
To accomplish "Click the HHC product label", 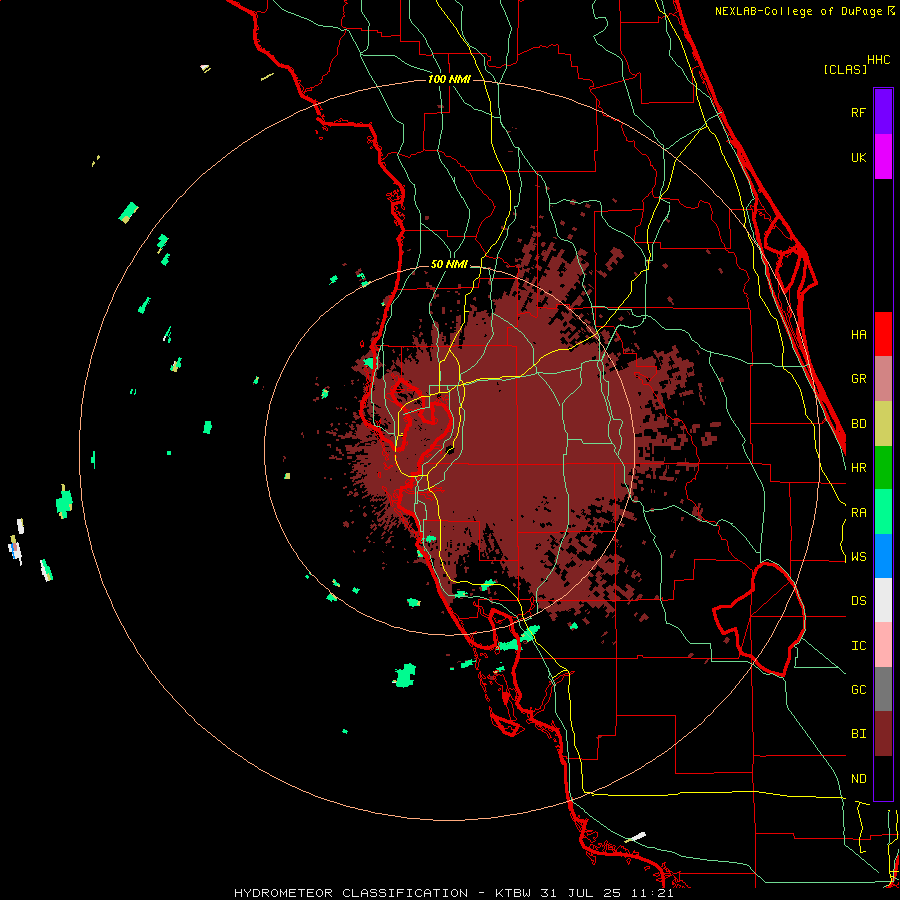I will pyautogui.click(x=878, y=60).
